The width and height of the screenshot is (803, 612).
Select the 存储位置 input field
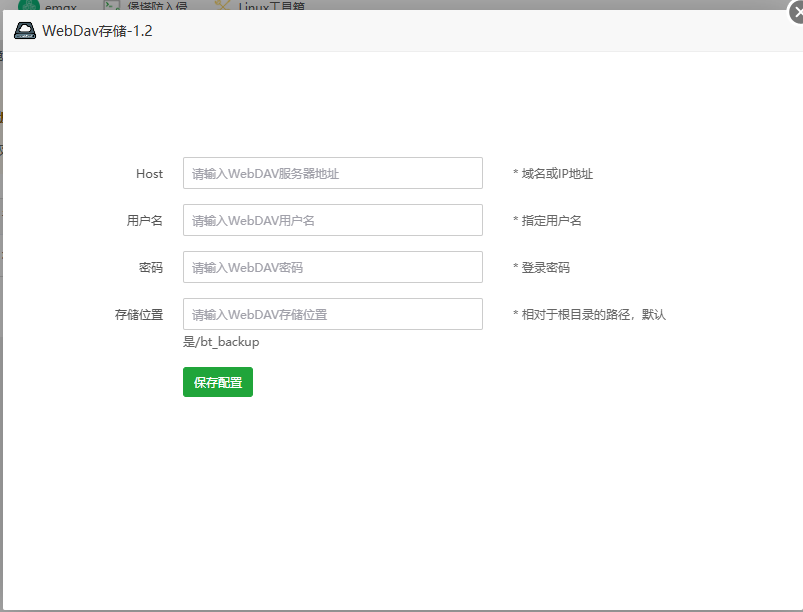pyautogui.click(x=333, y=314)
